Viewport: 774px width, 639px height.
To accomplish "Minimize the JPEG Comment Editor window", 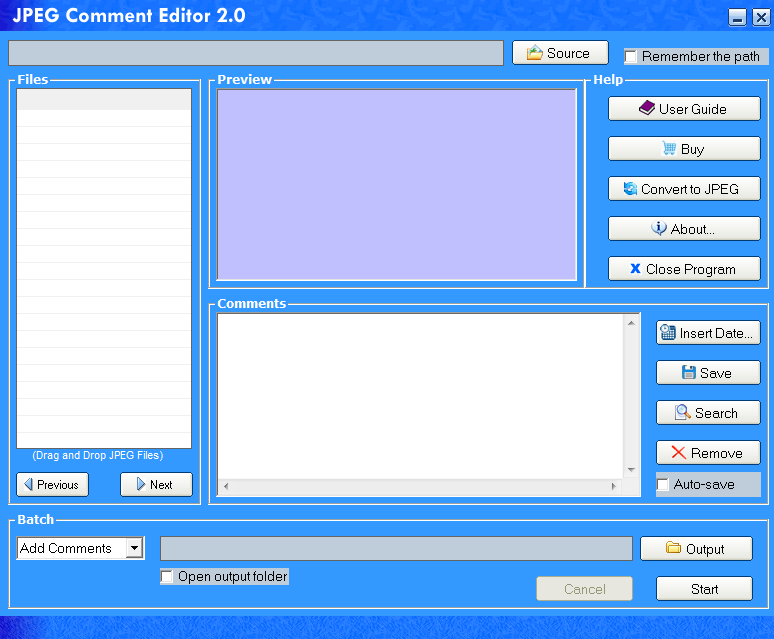I will 737,18.
